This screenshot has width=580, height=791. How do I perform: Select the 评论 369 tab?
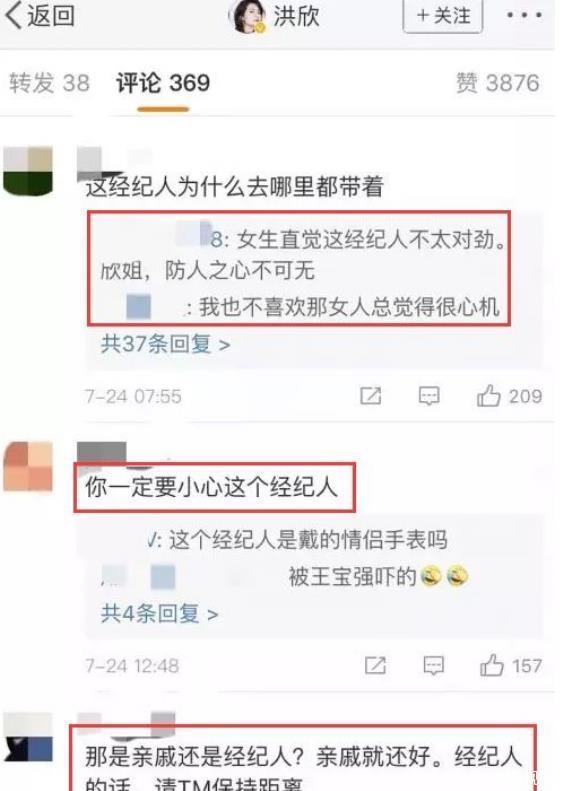tap(163, 83)
